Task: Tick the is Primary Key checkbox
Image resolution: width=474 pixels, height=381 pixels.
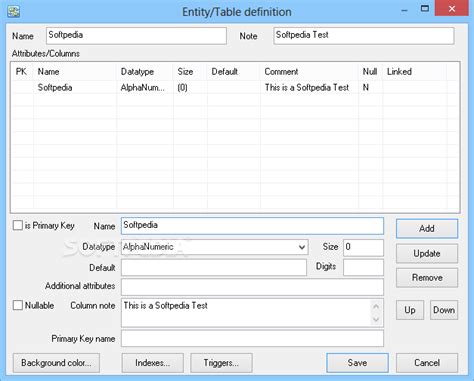Action: click(18, 225)
